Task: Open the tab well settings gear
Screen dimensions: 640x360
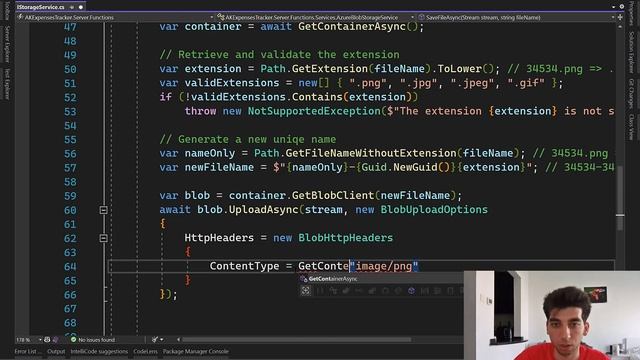Action: tap(621, 7)
